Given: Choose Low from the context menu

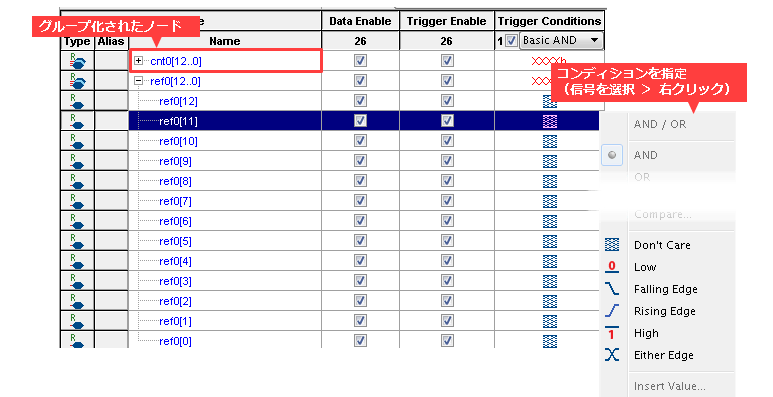Looking at the screenshot, I should tap(645, 267).
